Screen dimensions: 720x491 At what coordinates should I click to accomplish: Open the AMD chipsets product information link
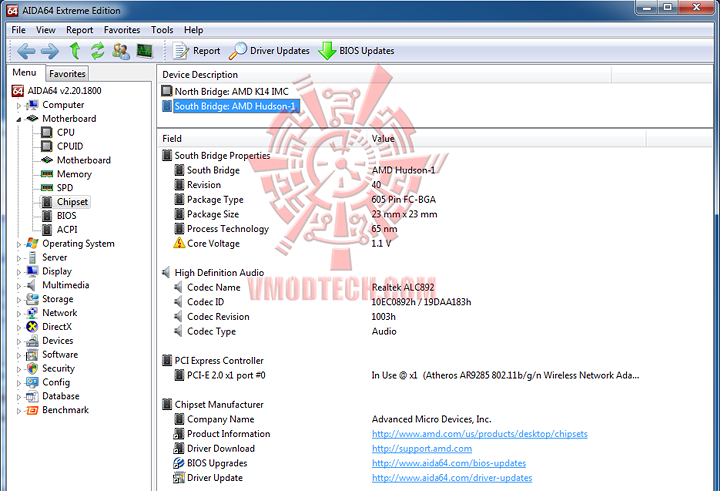pos(479,434)
